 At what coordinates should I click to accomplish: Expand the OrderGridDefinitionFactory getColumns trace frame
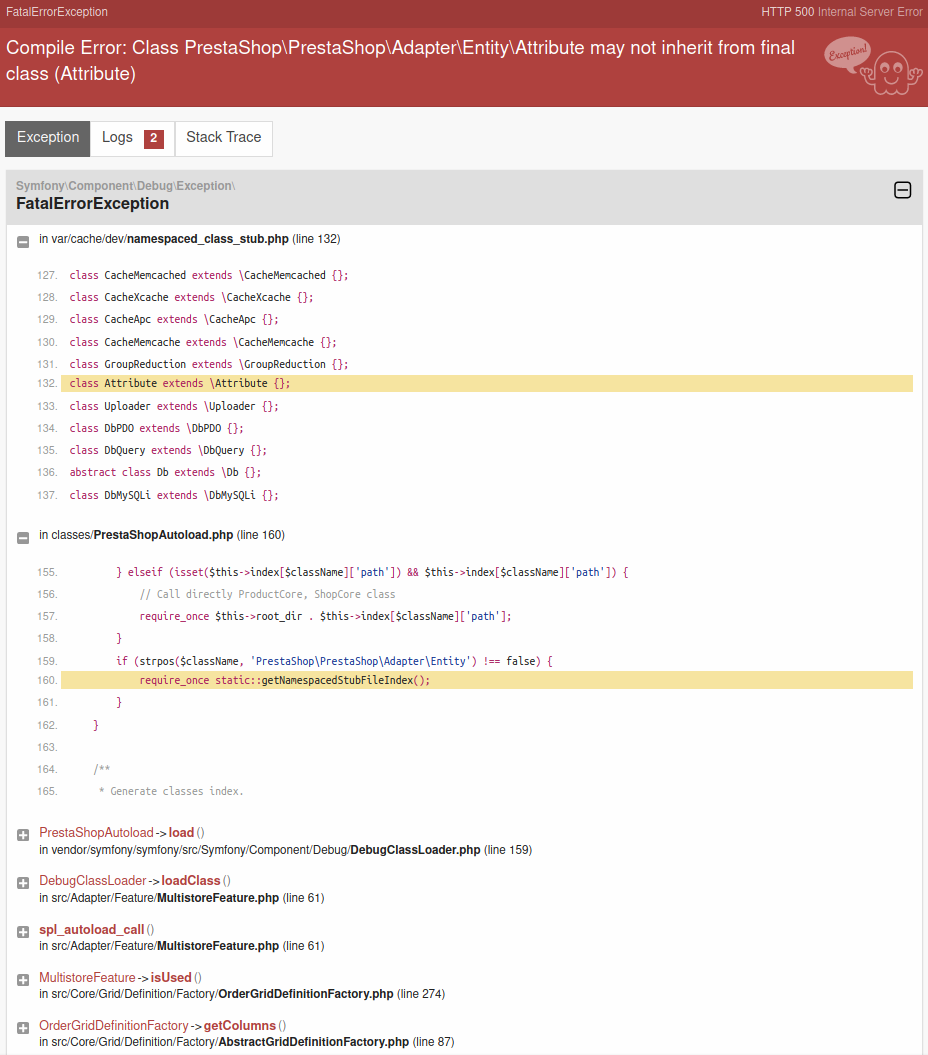tap(22, 1027)
